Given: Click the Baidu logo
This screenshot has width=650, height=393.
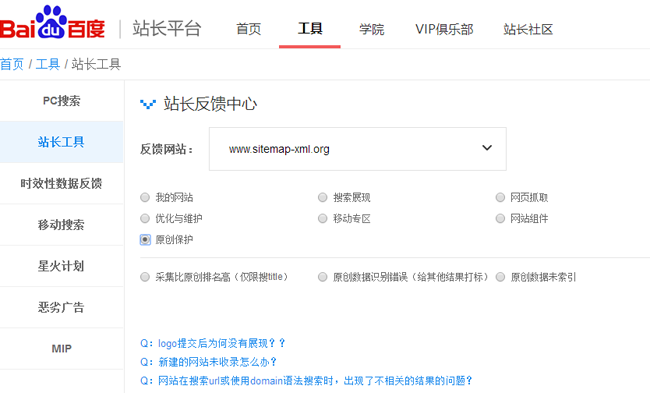Looking at the screenshot, I should 52,23.
